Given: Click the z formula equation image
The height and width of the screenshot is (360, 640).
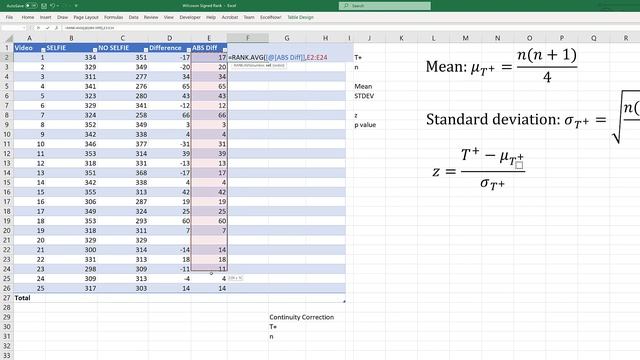Looking at the screenshot, I should [478, 169].
